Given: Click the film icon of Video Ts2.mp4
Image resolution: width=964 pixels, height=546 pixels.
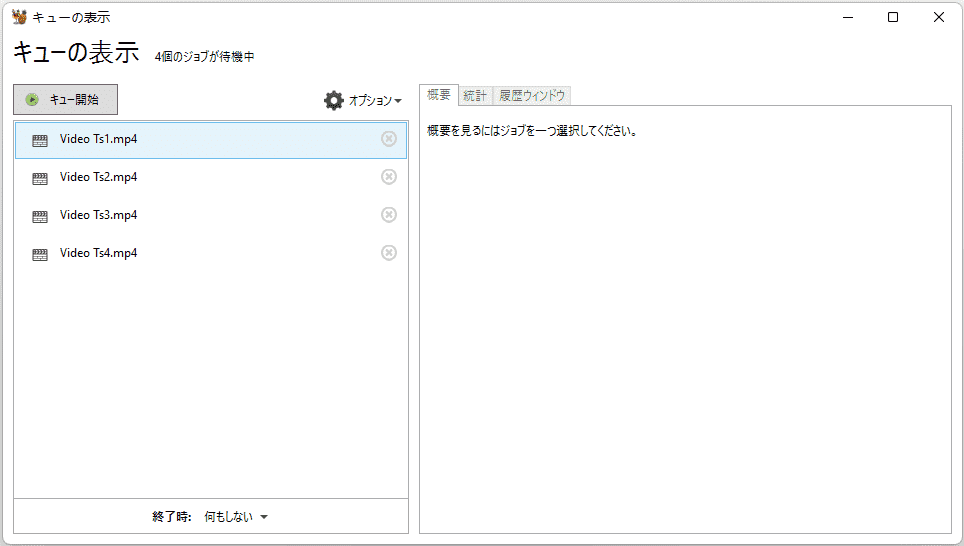Looking at the screenshot, I should click(x=40, y=179).
